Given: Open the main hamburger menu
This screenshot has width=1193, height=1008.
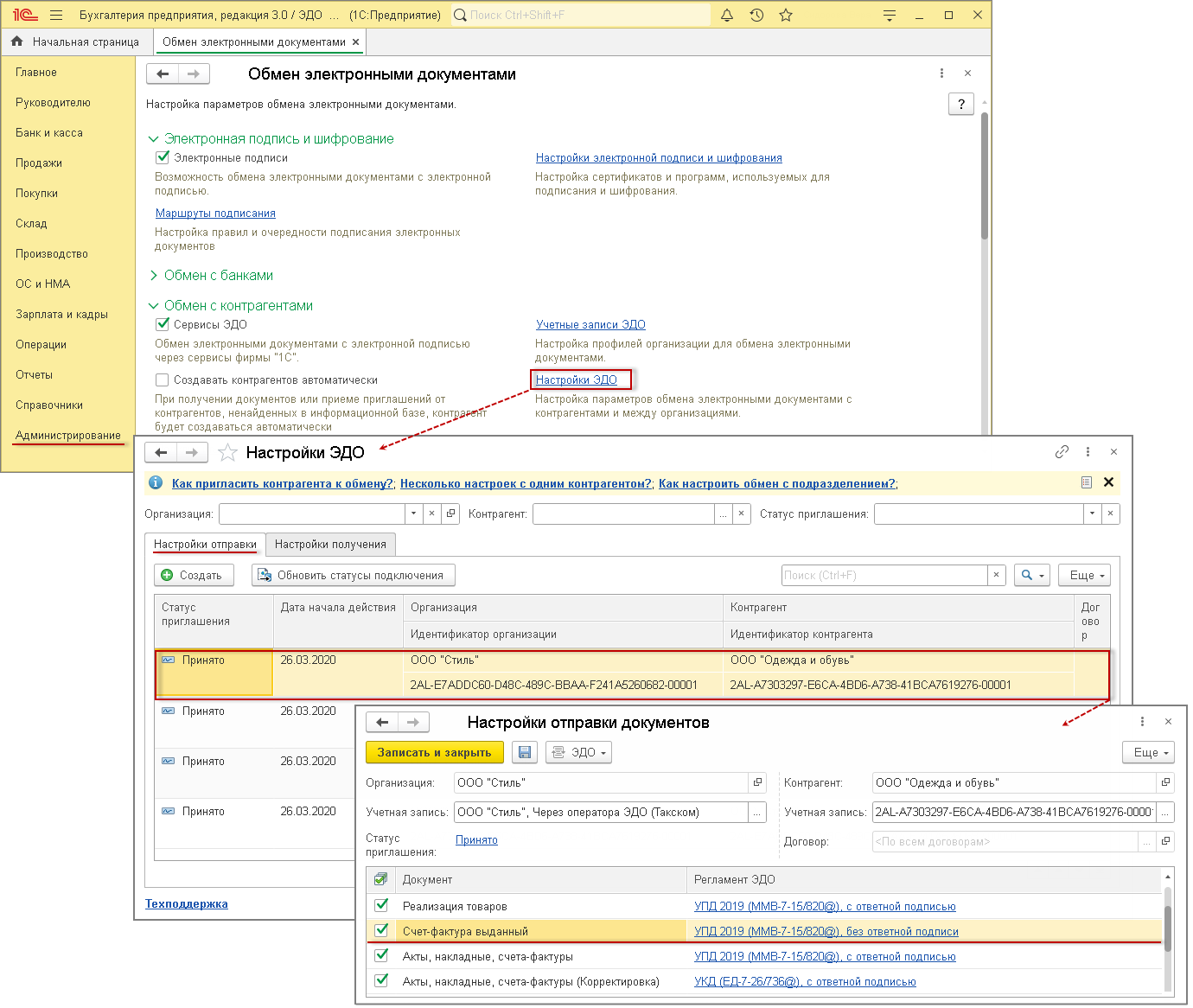Looking at the screenshot, I should (56, 15).
